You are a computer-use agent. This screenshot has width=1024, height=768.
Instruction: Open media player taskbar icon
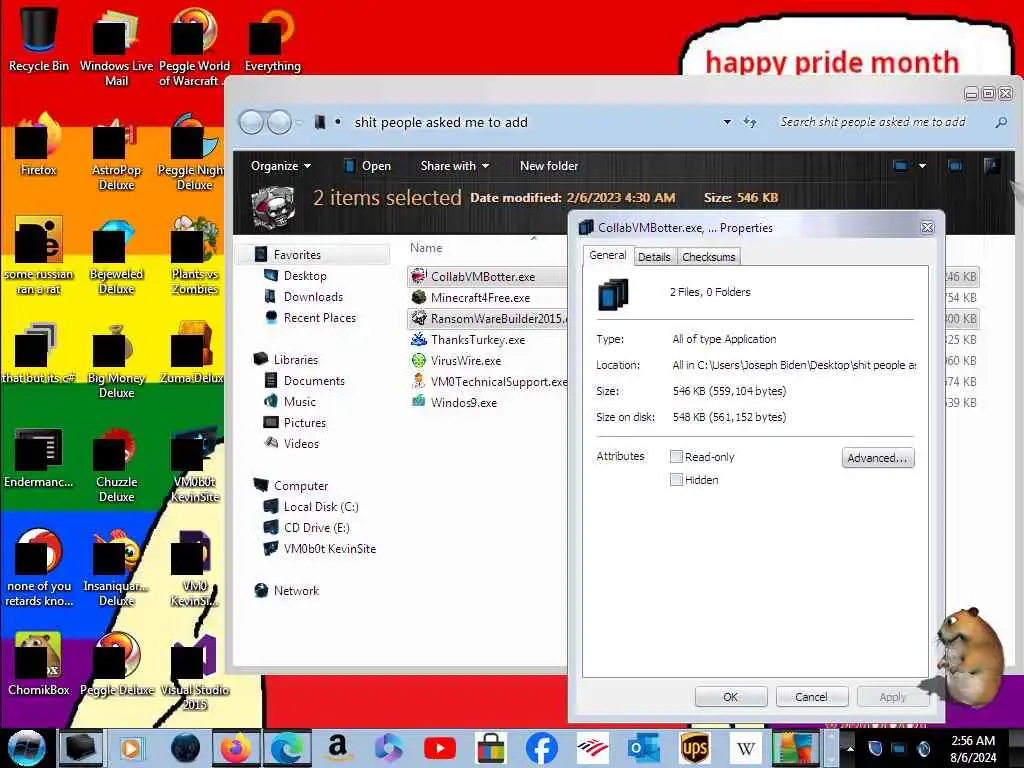(x=132, y=748)
